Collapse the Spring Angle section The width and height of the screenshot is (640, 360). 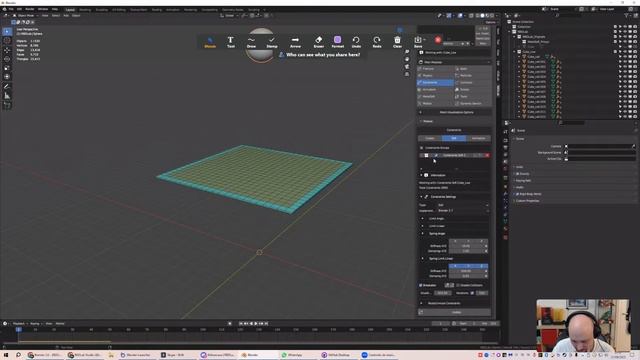tap(423, 233)
